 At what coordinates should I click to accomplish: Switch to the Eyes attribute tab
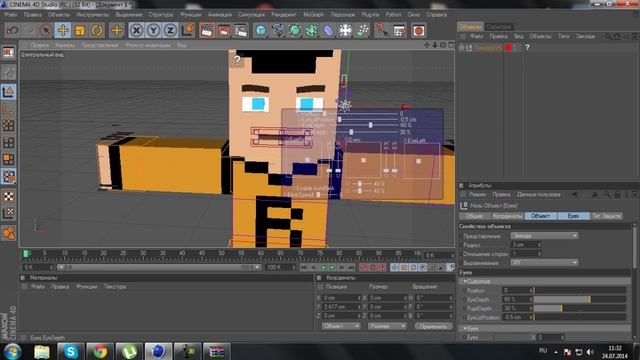pos(573,216)
